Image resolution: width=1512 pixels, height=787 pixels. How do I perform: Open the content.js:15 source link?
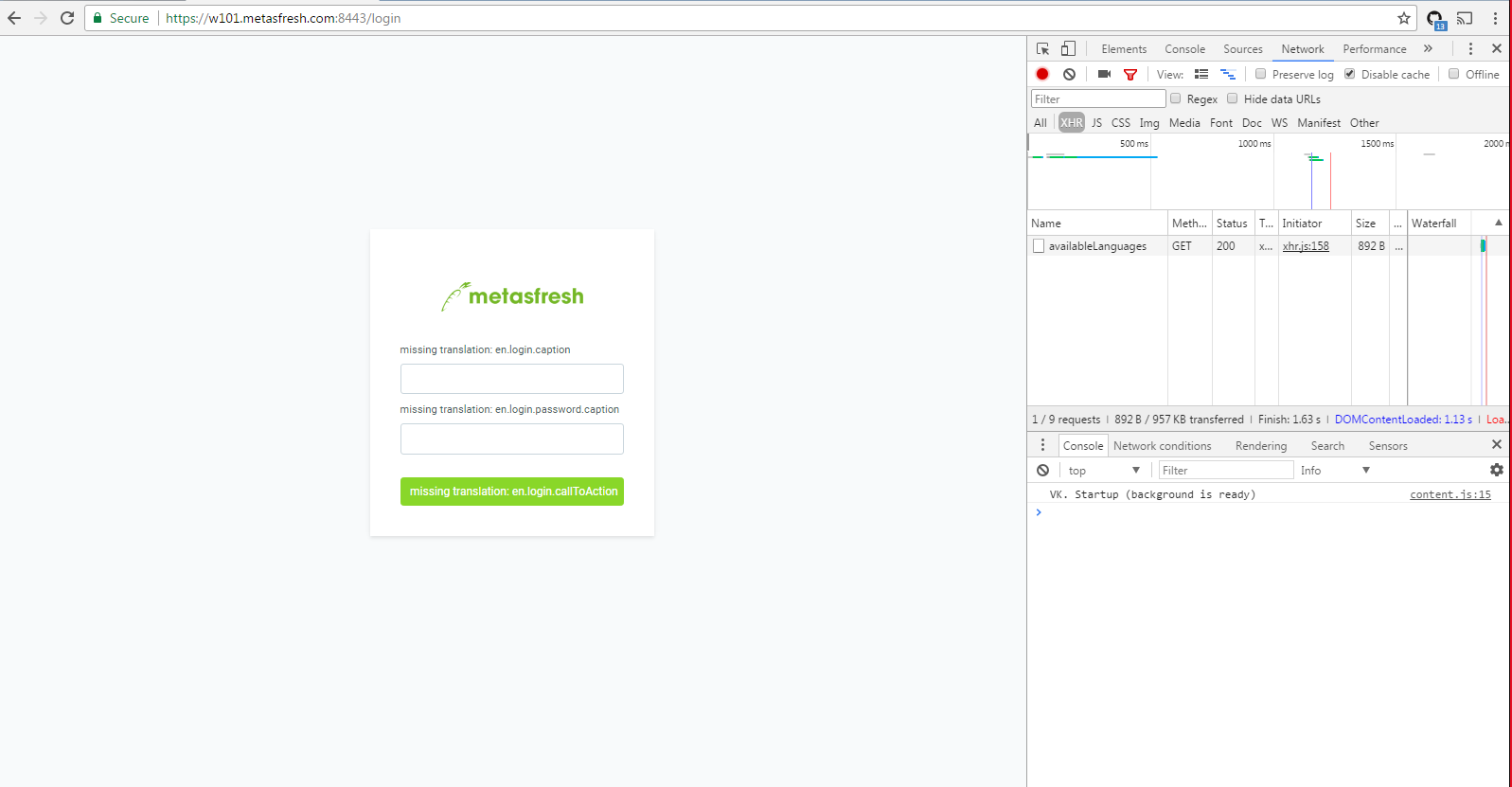coord(1450,494)
